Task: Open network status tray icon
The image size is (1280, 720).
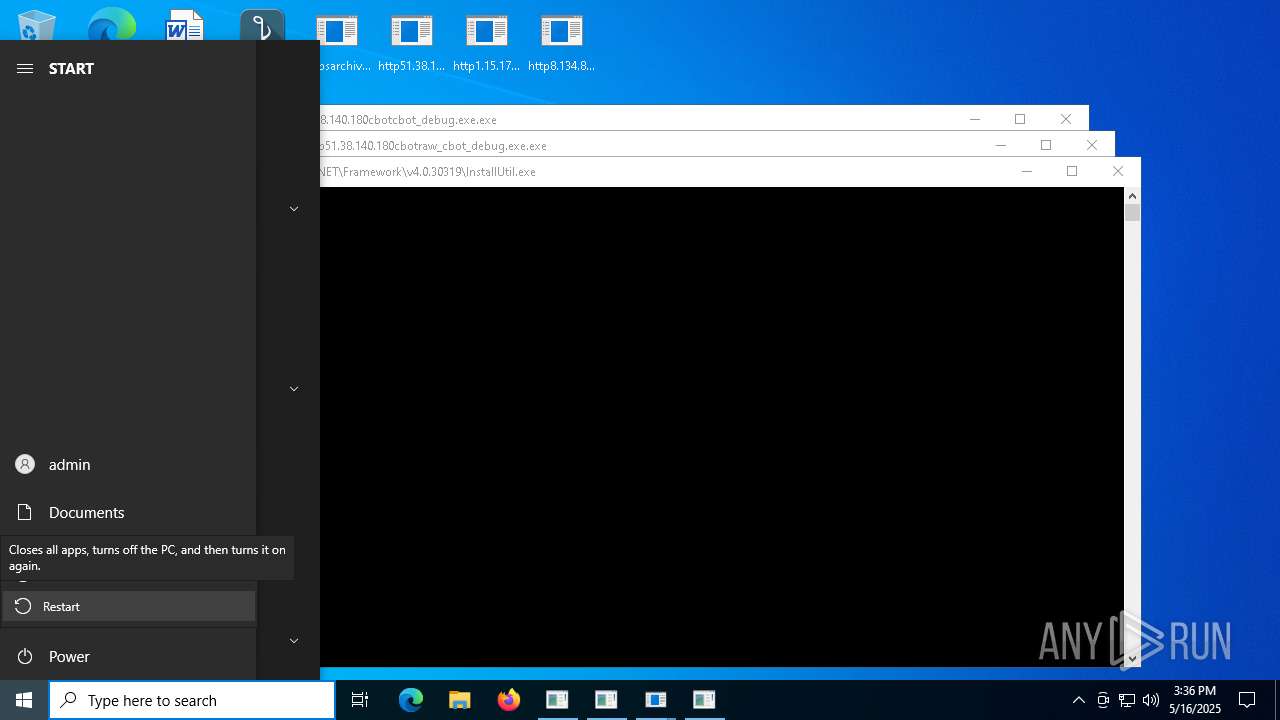Action: 1127,700
